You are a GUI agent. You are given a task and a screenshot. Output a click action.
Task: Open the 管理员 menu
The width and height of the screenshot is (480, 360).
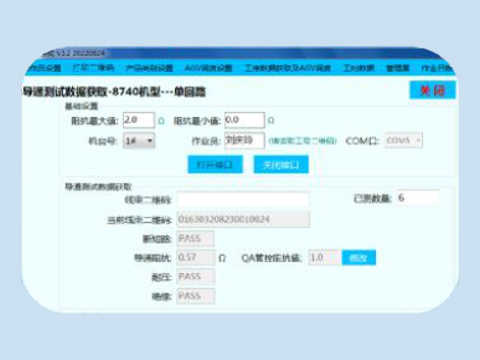[398, 68]
